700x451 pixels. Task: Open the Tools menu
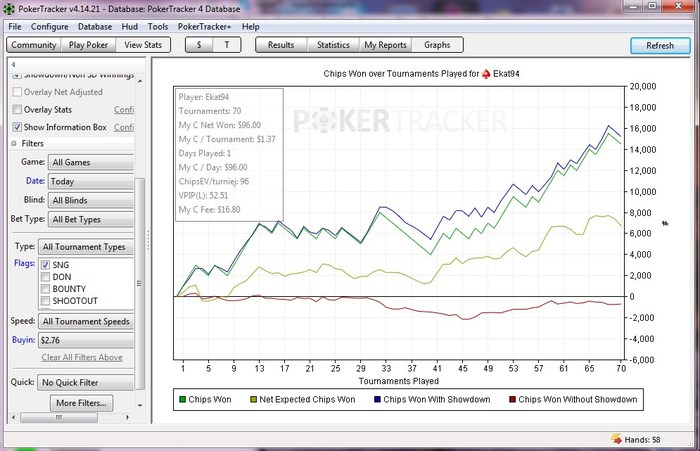click(x=158, y=27)
